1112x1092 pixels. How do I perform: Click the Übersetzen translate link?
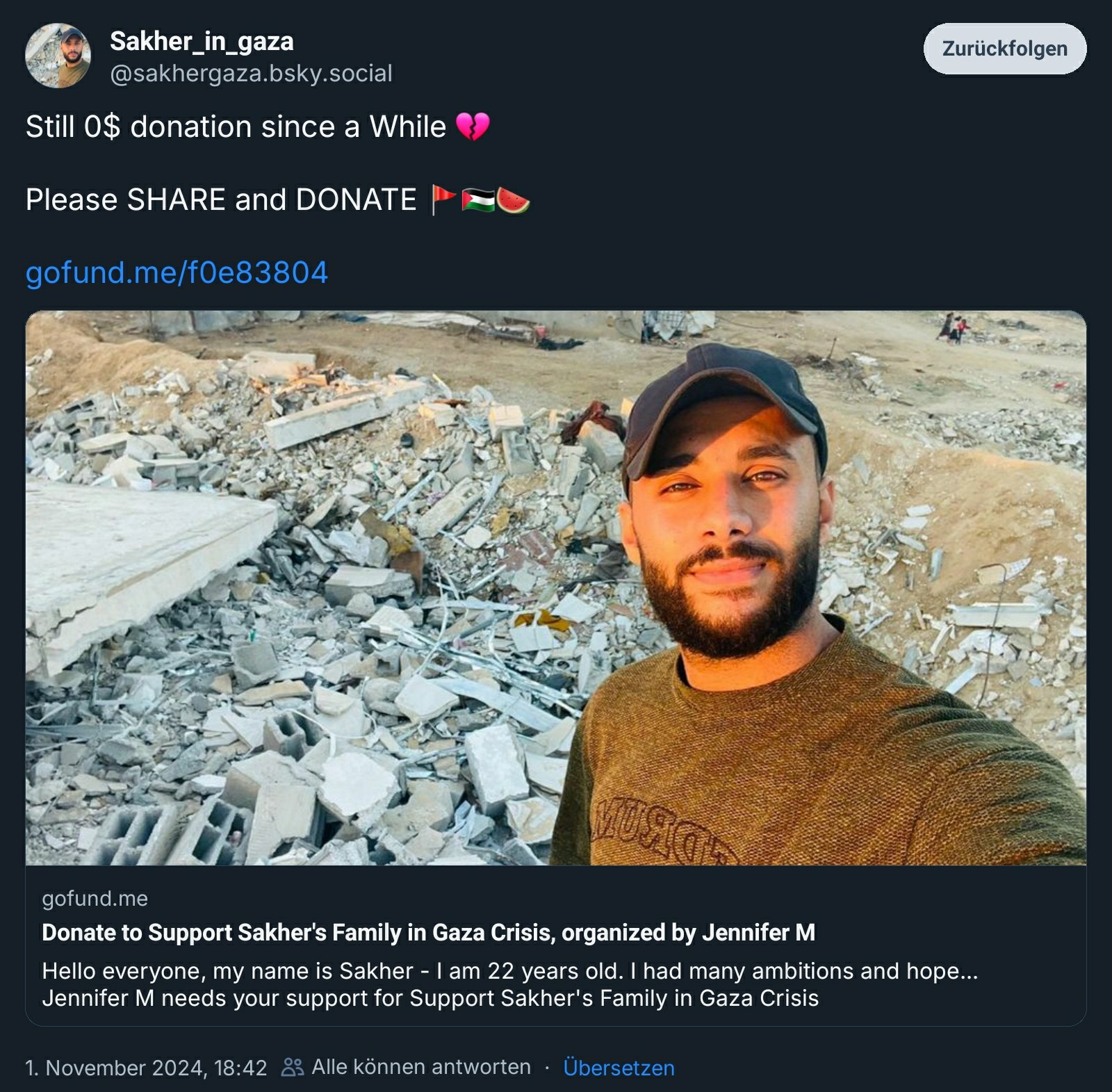pyautogui.click(x=619, y=1068)
